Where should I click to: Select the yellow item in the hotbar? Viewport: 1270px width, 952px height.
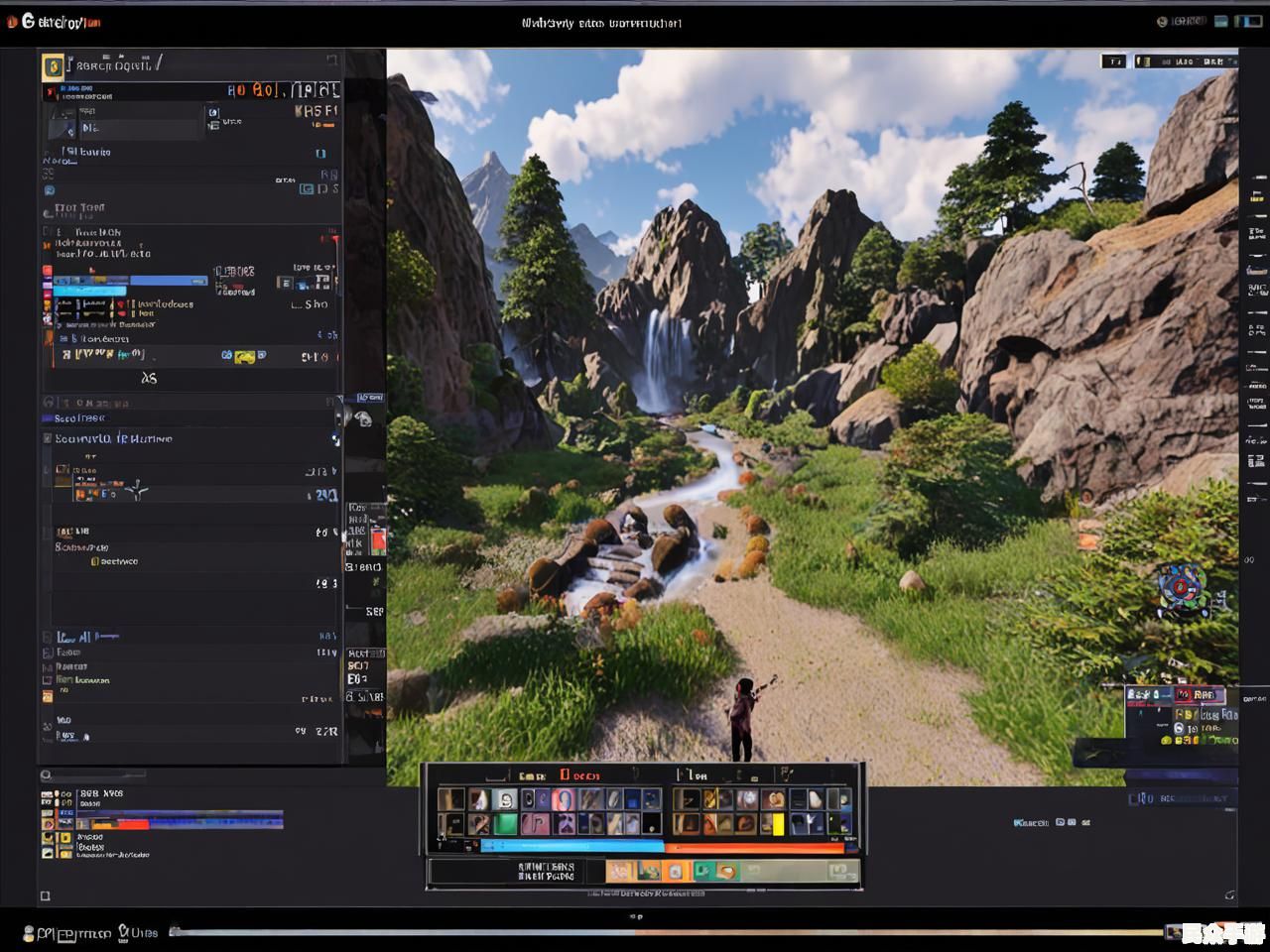(x=777, y=823)
